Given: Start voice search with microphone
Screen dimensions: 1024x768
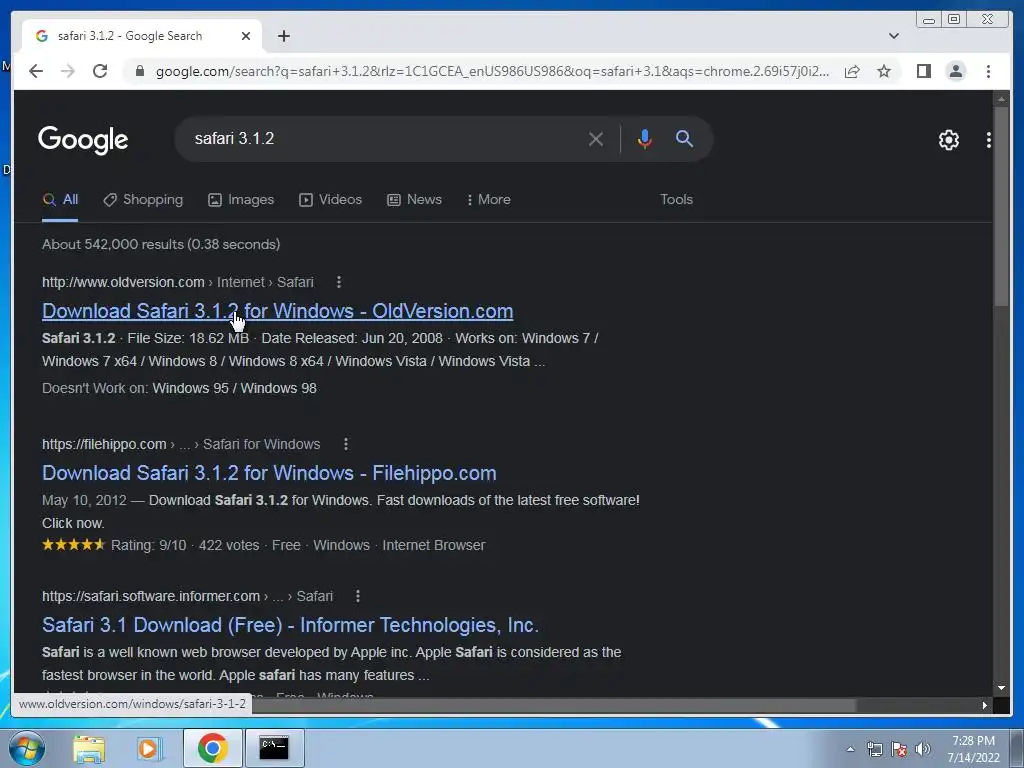Looking at the screenshot, I should pos(645,139).
